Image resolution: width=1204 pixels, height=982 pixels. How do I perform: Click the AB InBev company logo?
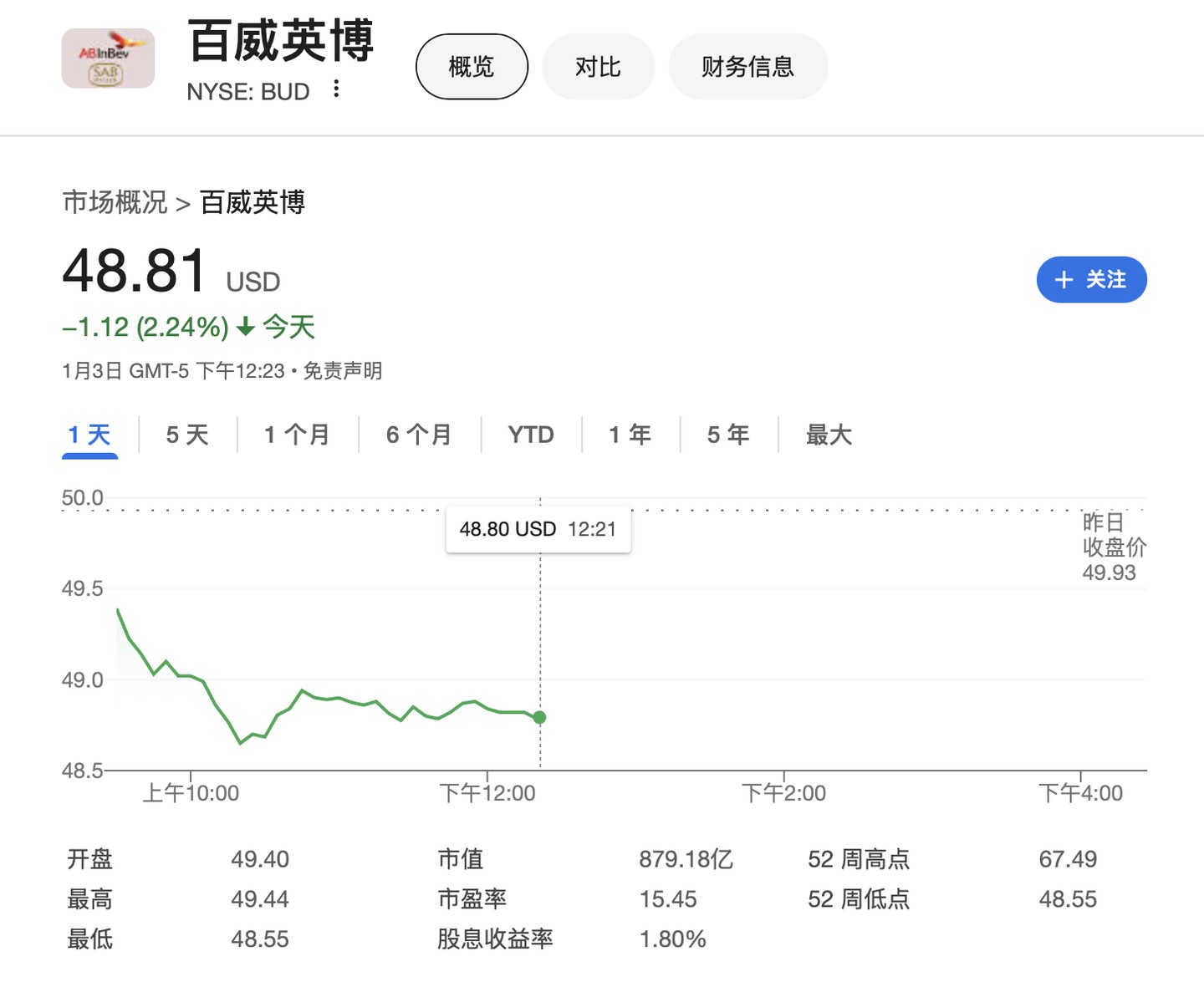pos(108,59)
